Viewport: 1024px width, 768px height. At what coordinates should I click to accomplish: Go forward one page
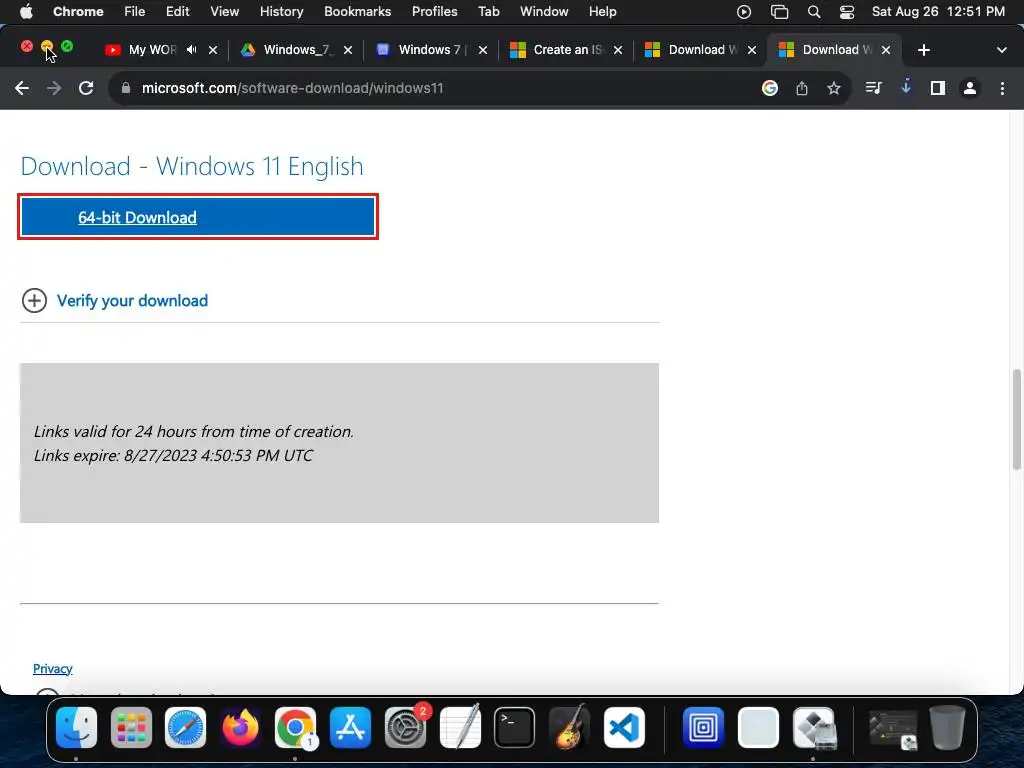point(54,88)
